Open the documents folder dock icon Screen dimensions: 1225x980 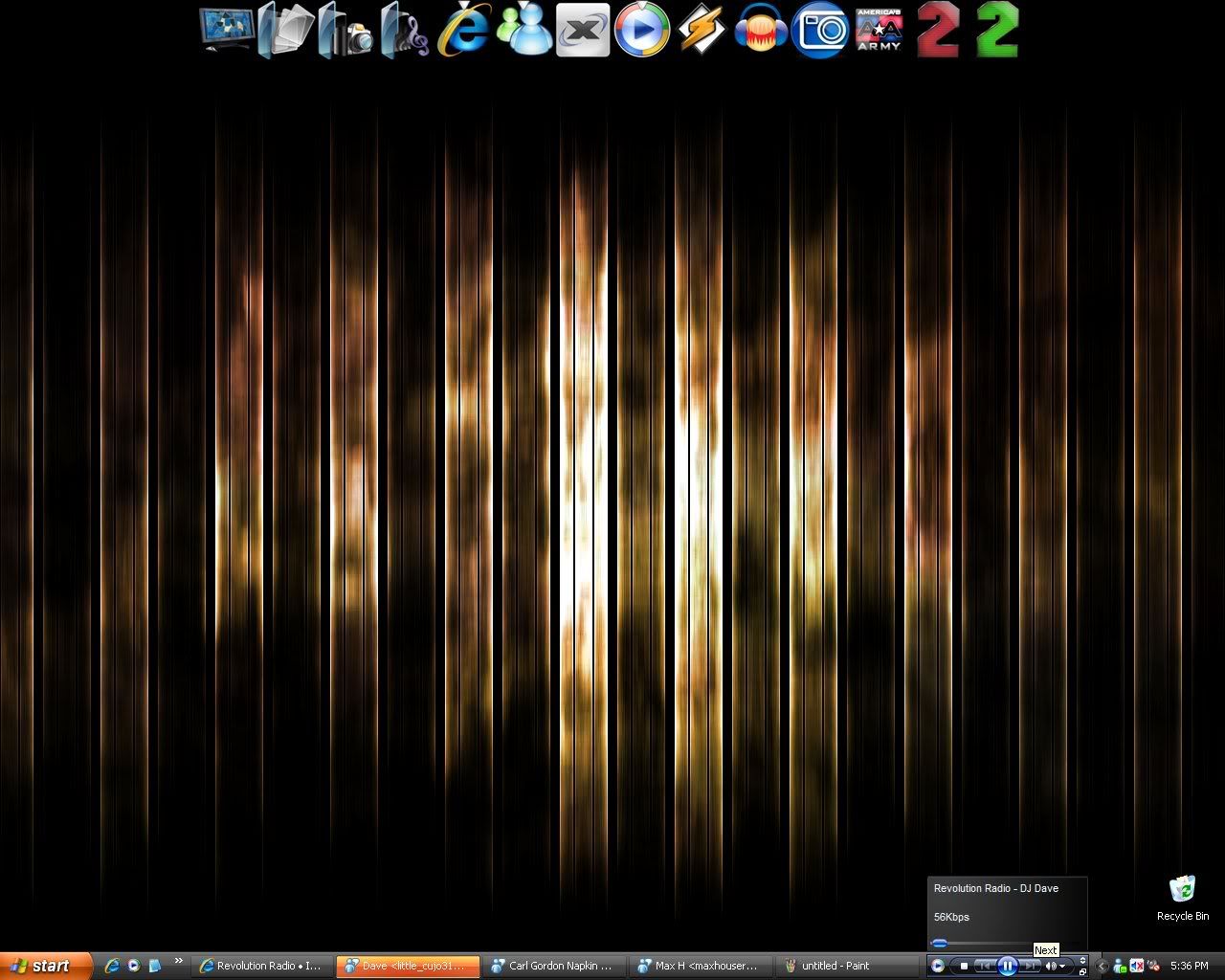tap(286, 31)
